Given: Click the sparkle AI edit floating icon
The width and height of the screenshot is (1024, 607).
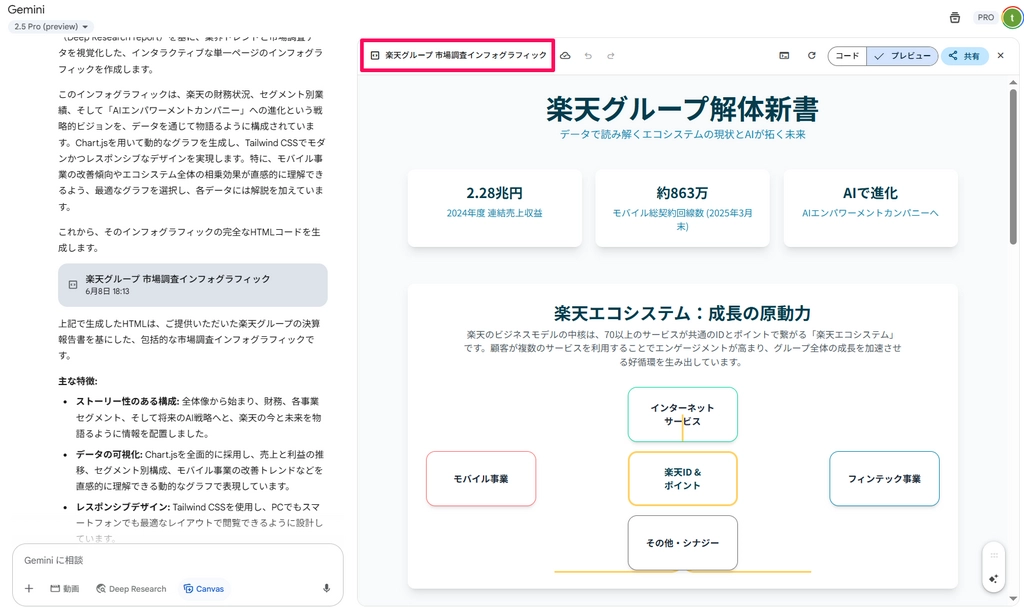Looking at the screenshot, I should point(993,579).
